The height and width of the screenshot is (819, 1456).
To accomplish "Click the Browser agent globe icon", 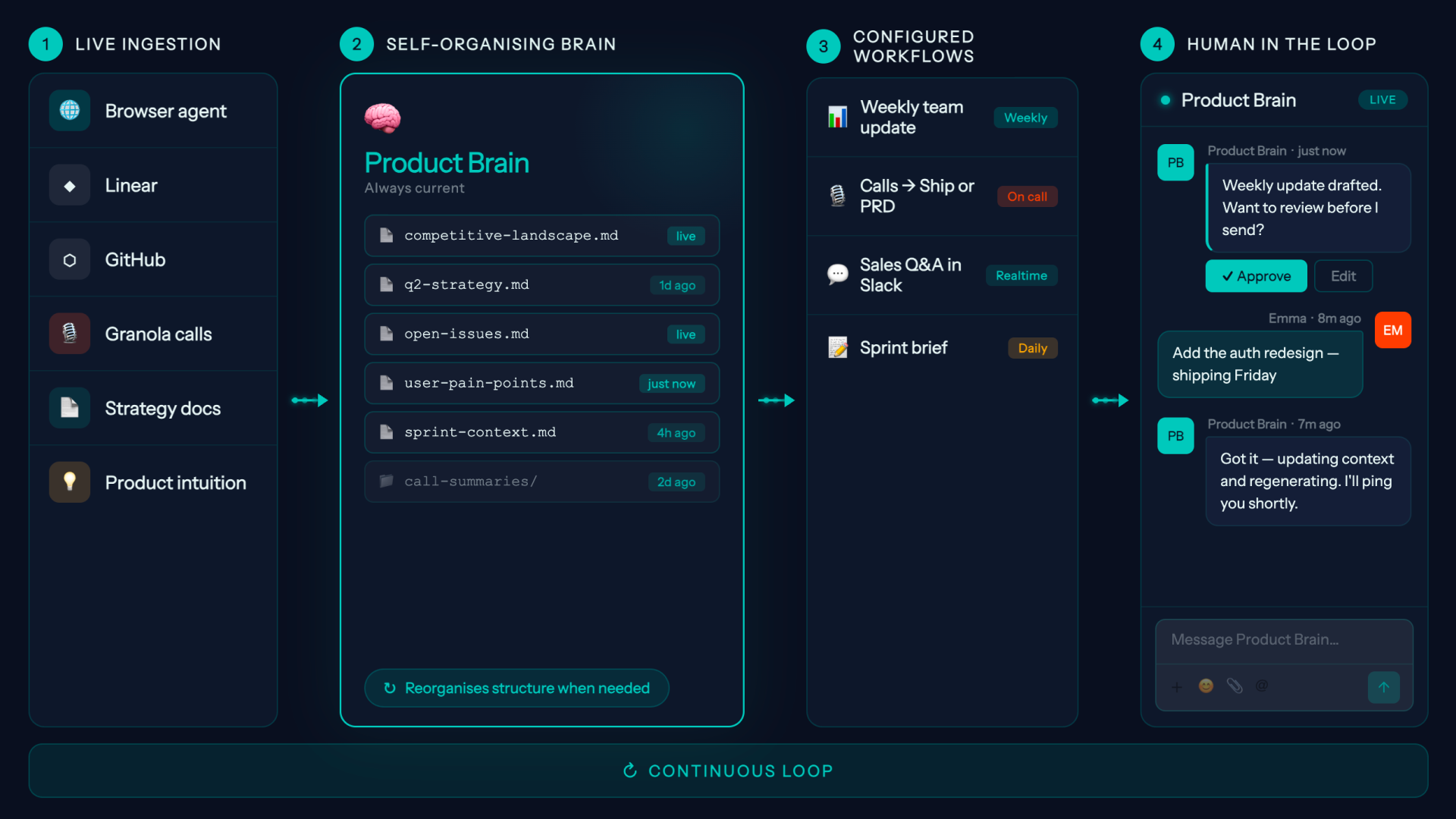I will (70, 111).
